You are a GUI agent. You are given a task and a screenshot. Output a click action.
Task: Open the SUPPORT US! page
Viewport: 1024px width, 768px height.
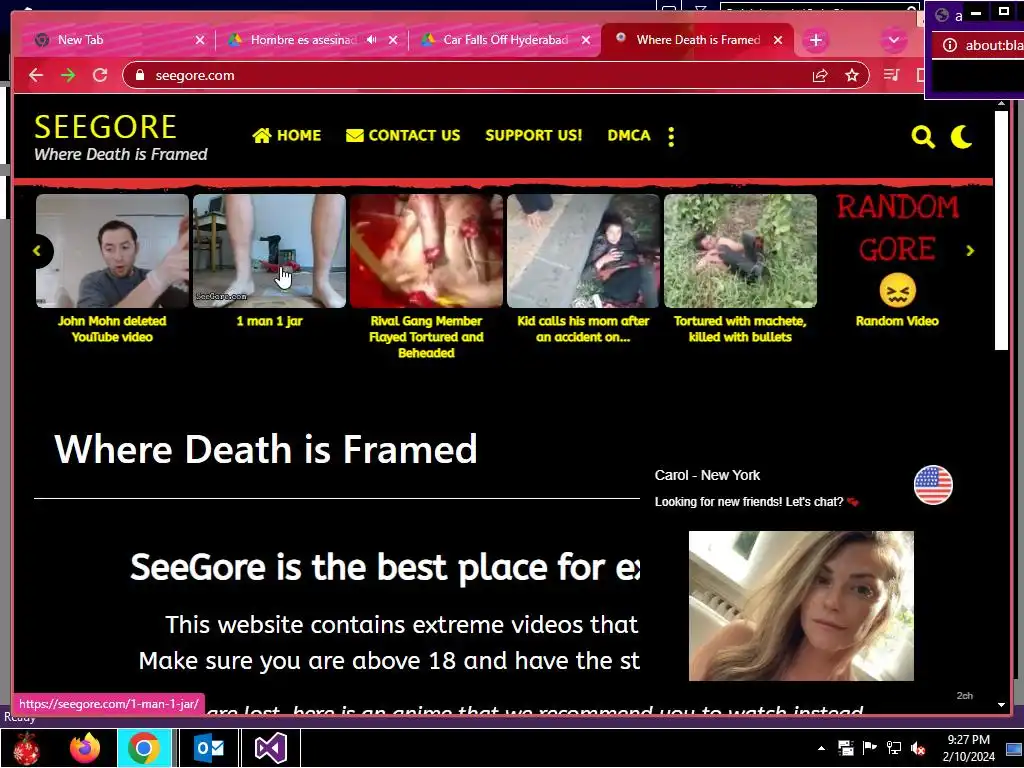(534, 136)
